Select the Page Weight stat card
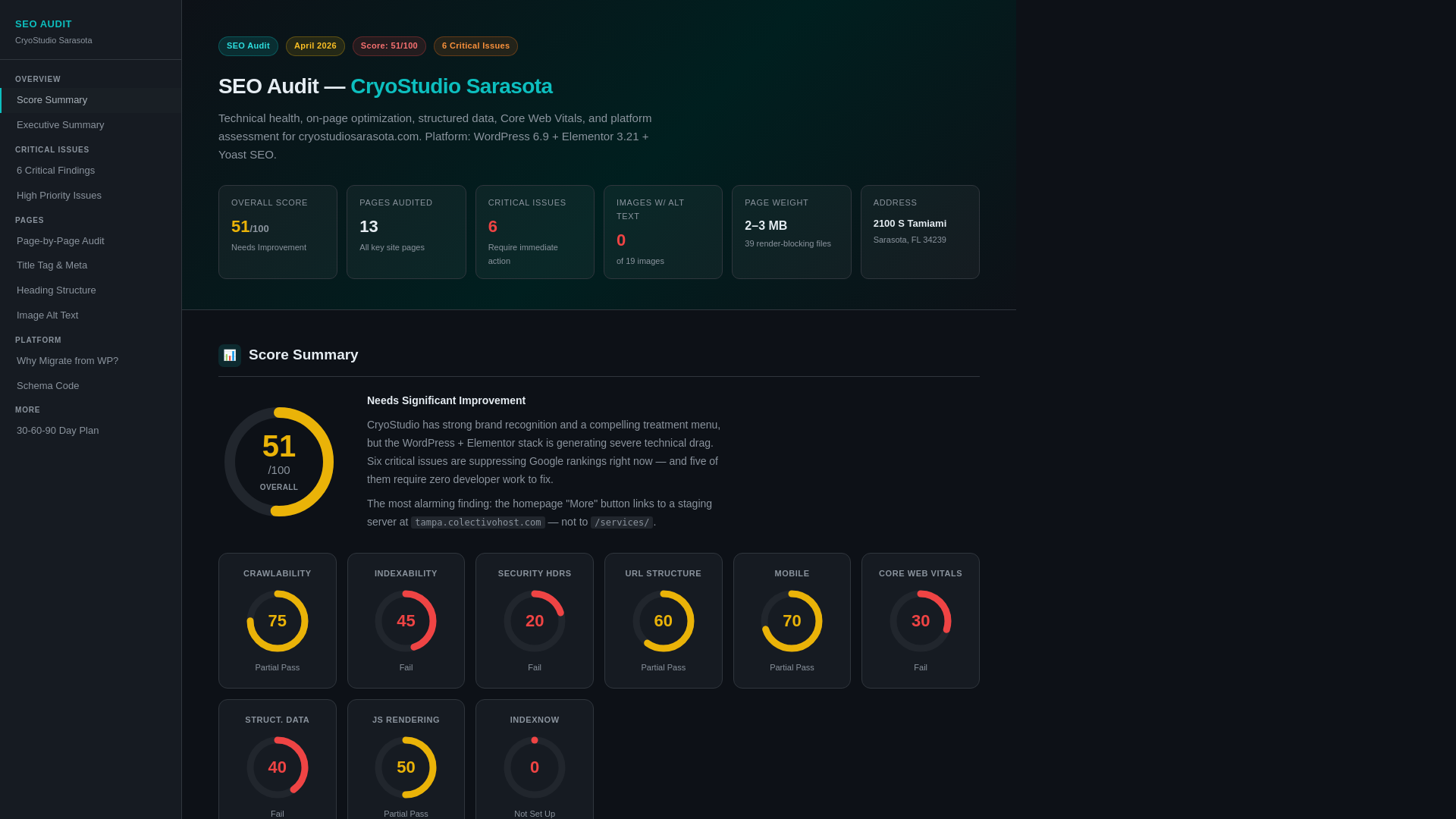Viewport: 1456px width, 819px height. coord(792,232)
